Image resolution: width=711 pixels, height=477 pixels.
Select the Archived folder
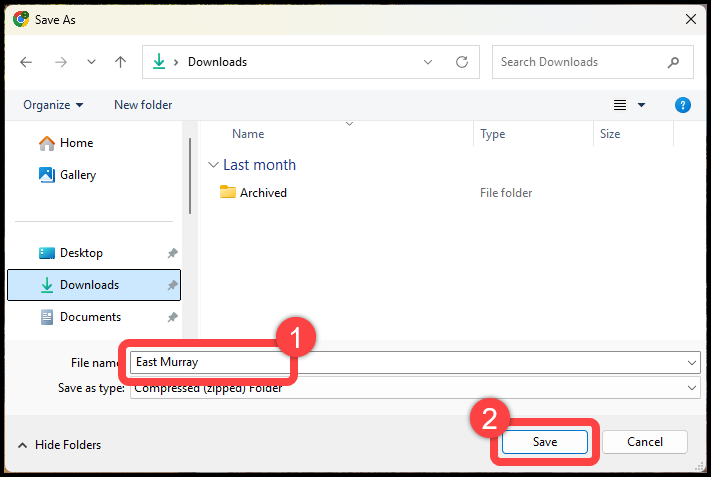263,193
